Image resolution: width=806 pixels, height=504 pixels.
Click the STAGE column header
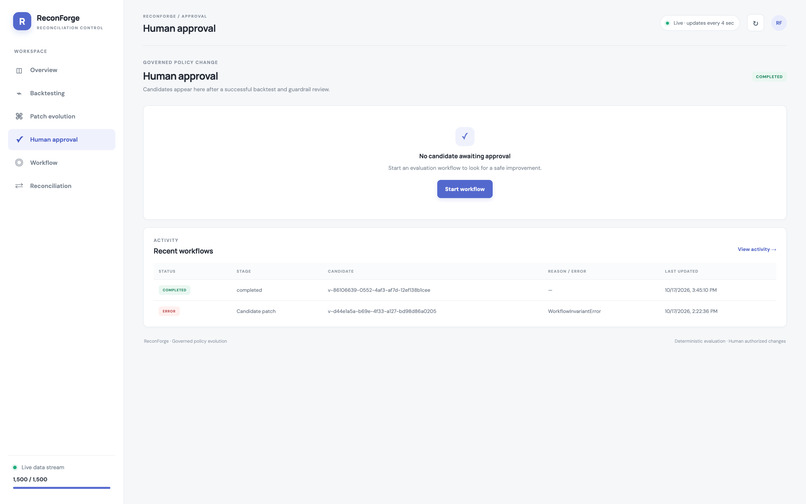tap(244, 271)
